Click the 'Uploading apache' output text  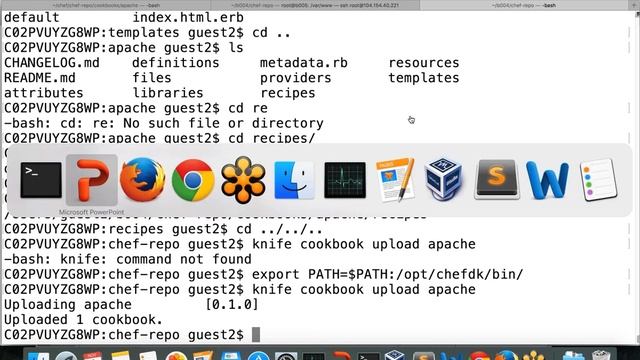point(68,304)
